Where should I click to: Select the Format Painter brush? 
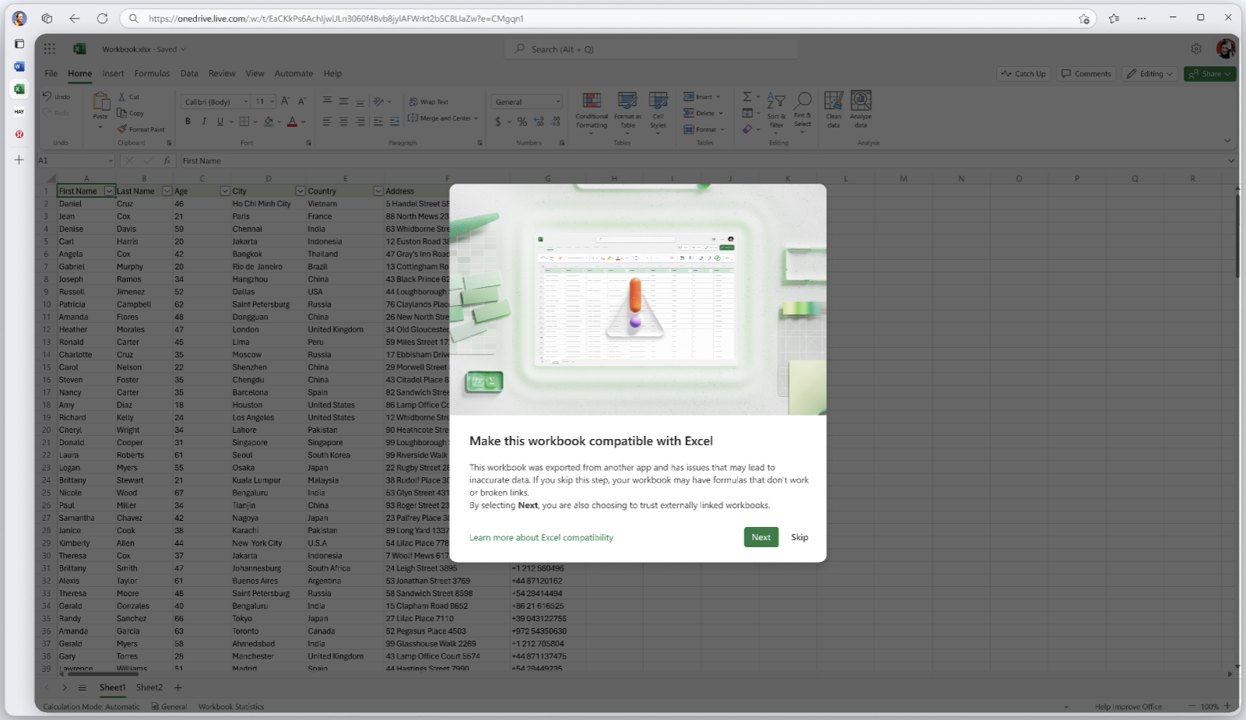pyautogui.click(x=122, y=129)
